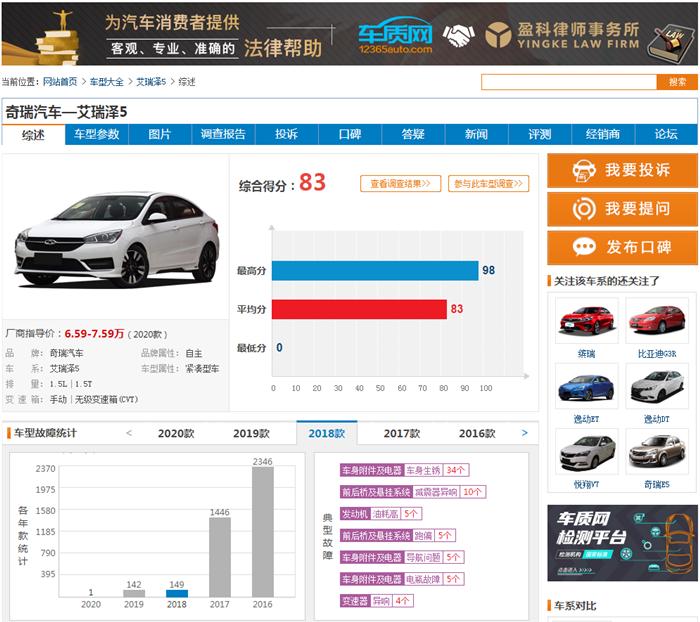The width and height of the screenshot is (700, 622).
Task: Switch to the 经销商 tab
Action: click(x=603, y=134)
